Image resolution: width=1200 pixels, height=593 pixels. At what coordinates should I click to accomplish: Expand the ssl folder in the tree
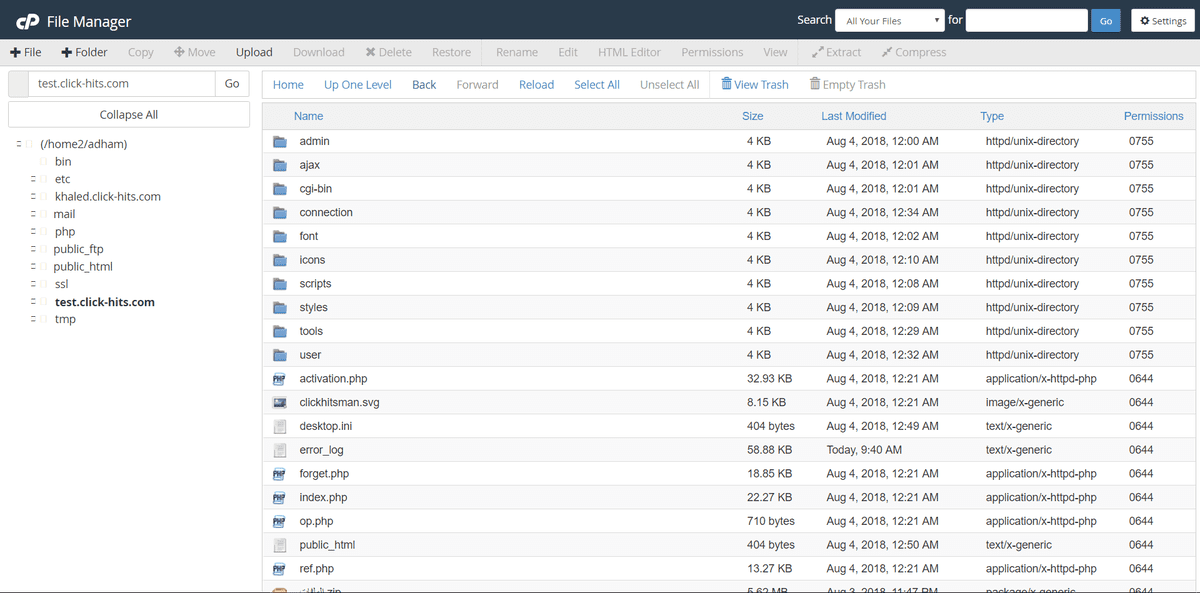(33, 284)
